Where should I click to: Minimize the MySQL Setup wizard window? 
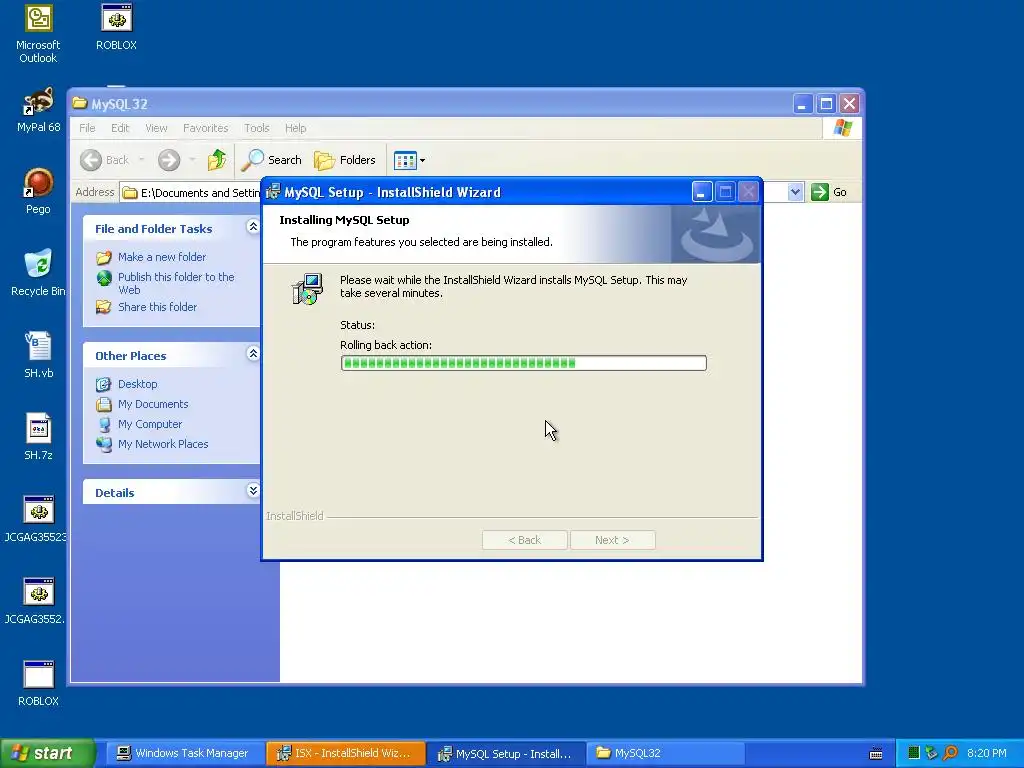click(701, 192)
